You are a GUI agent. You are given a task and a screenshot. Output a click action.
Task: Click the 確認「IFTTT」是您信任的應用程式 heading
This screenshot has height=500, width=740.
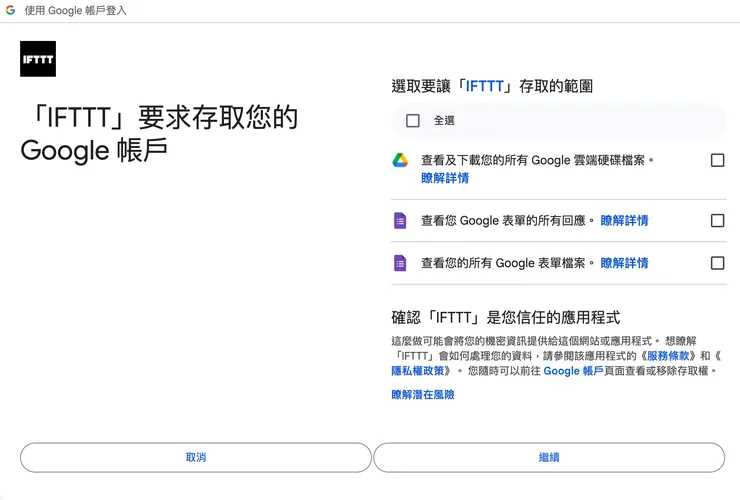tap(505, 317)
